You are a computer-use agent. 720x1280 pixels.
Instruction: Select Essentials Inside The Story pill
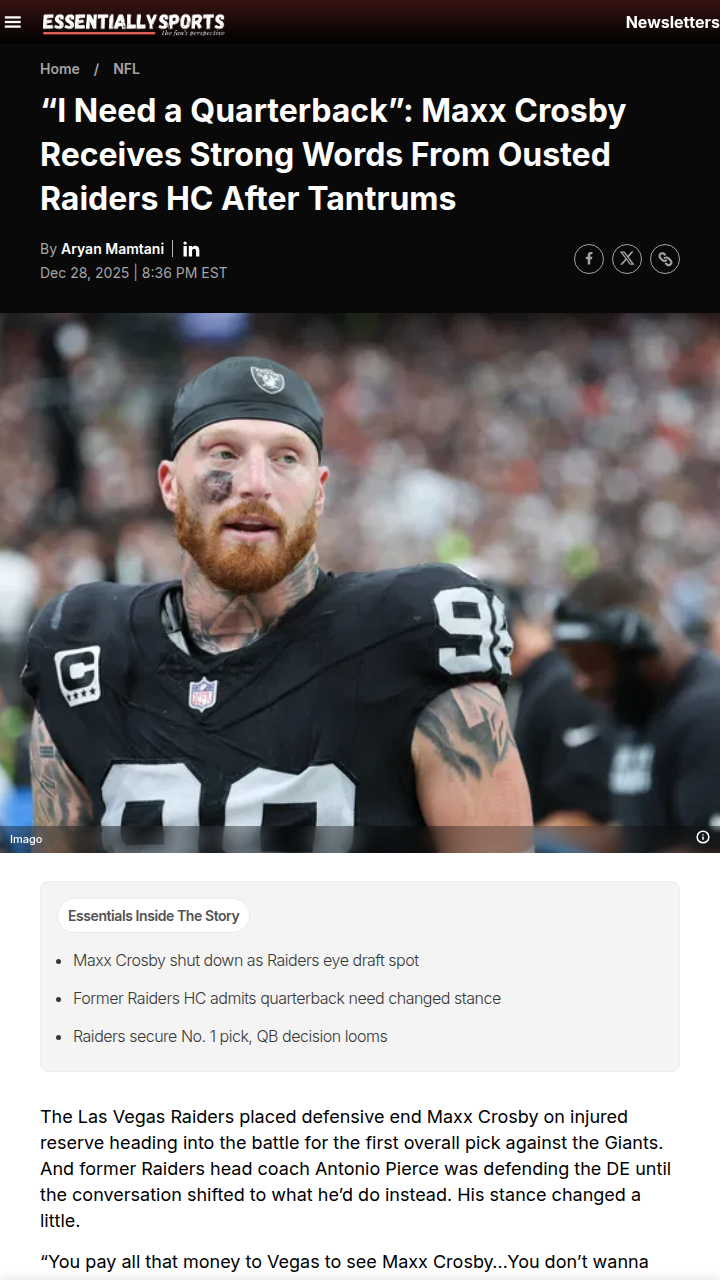(x=153, y=915)
